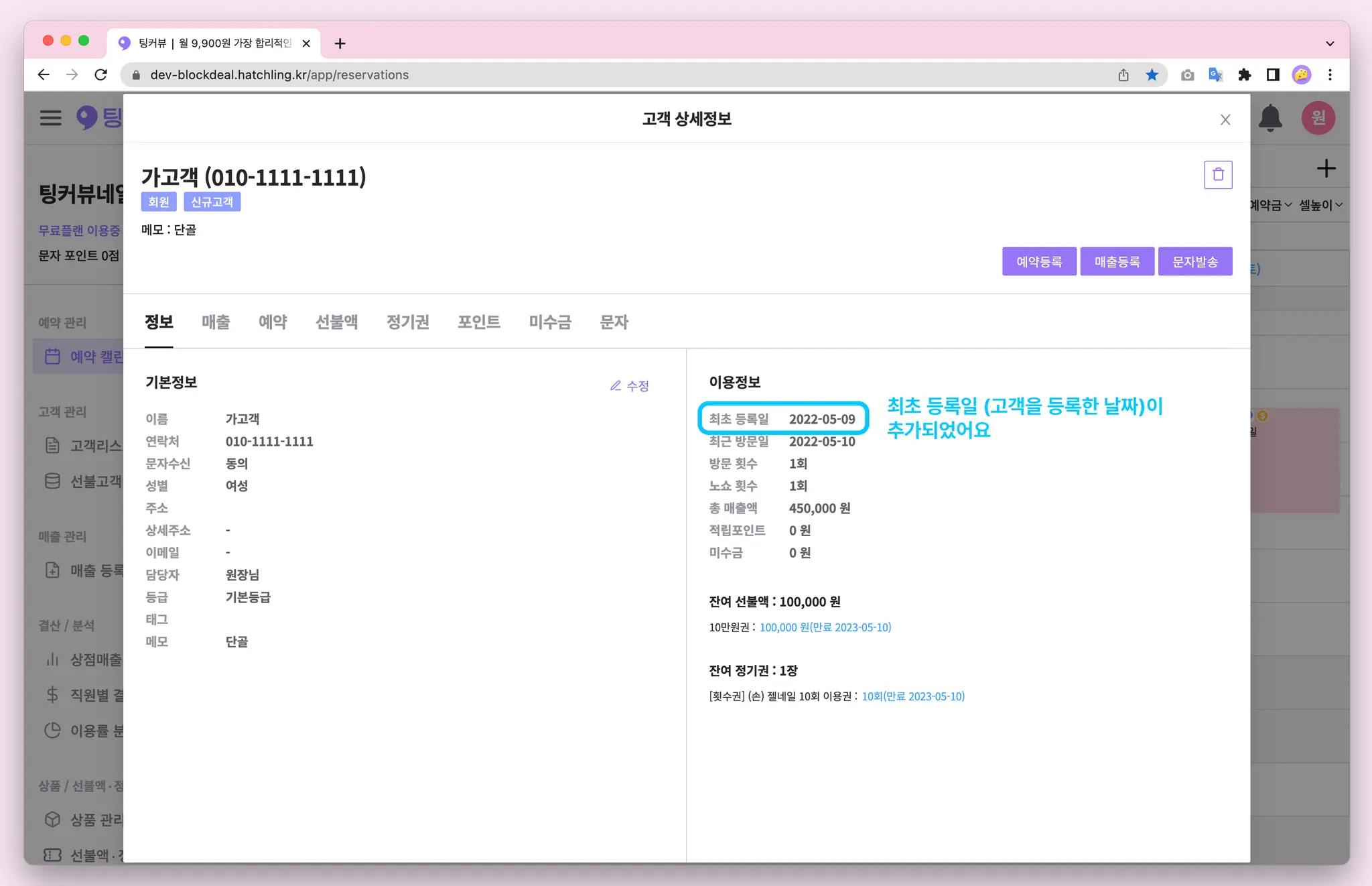Image resolution: width=1372 pixels, height=886 pixels.
Task: Open the tab search chevron in browser
Action: [1330, 44]
